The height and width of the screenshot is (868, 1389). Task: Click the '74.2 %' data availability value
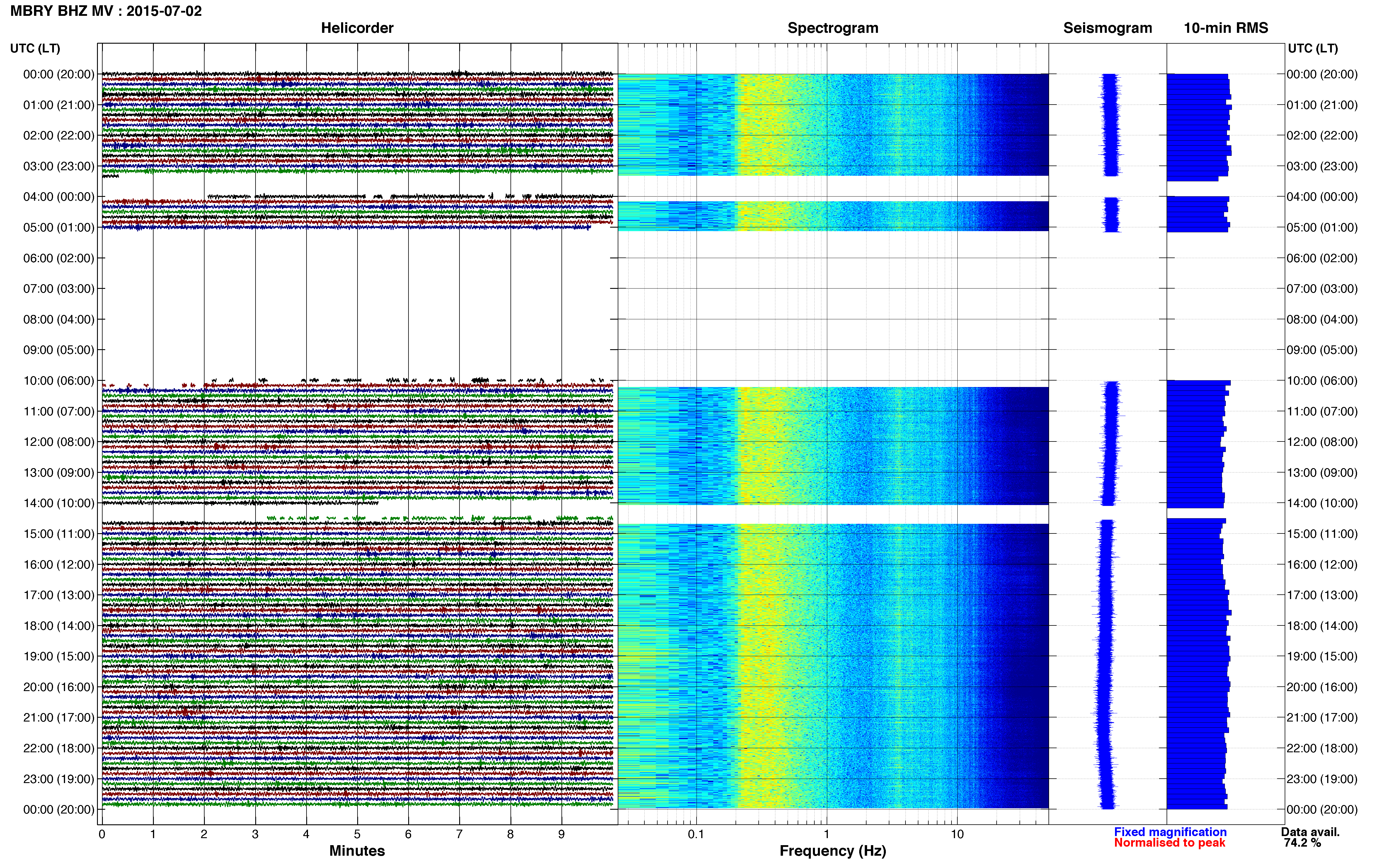pos(1303,843)
